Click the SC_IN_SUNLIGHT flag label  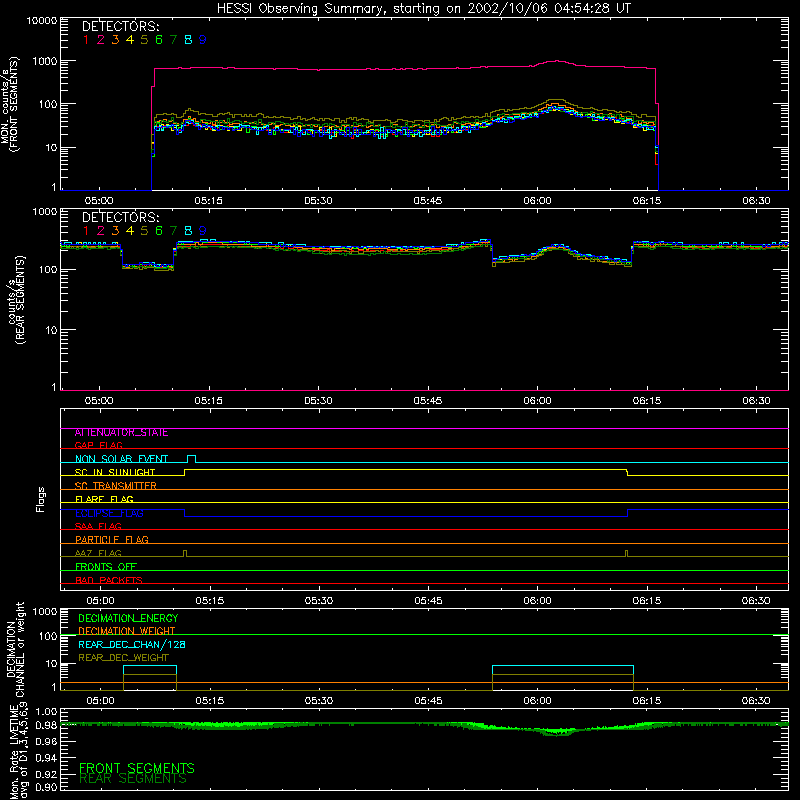click(115, 472)
